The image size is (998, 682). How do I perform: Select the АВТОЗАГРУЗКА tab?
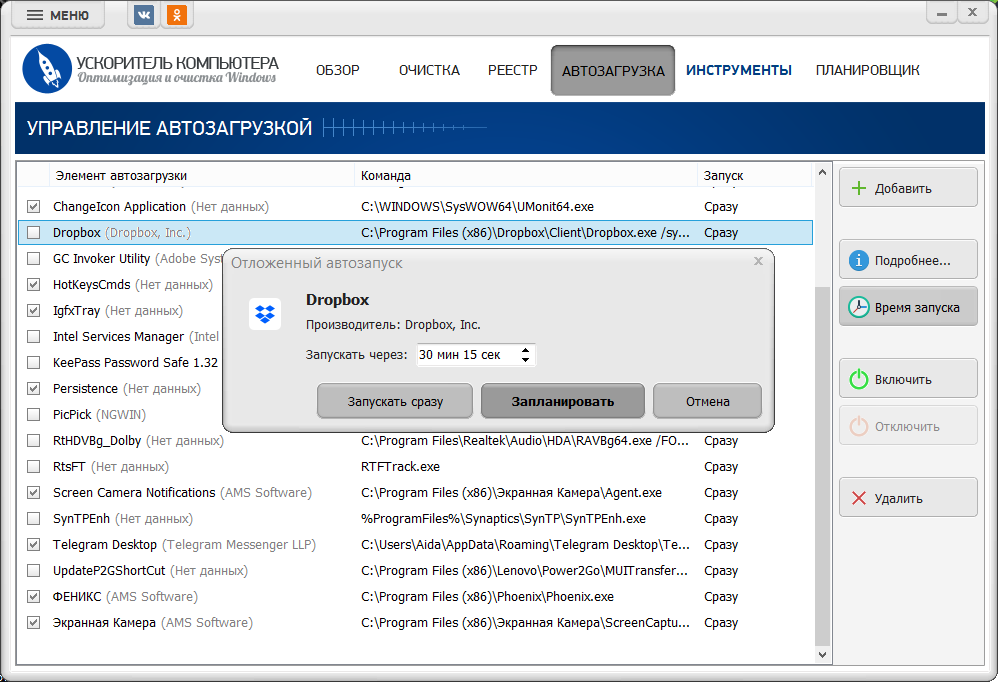[612, 71]
